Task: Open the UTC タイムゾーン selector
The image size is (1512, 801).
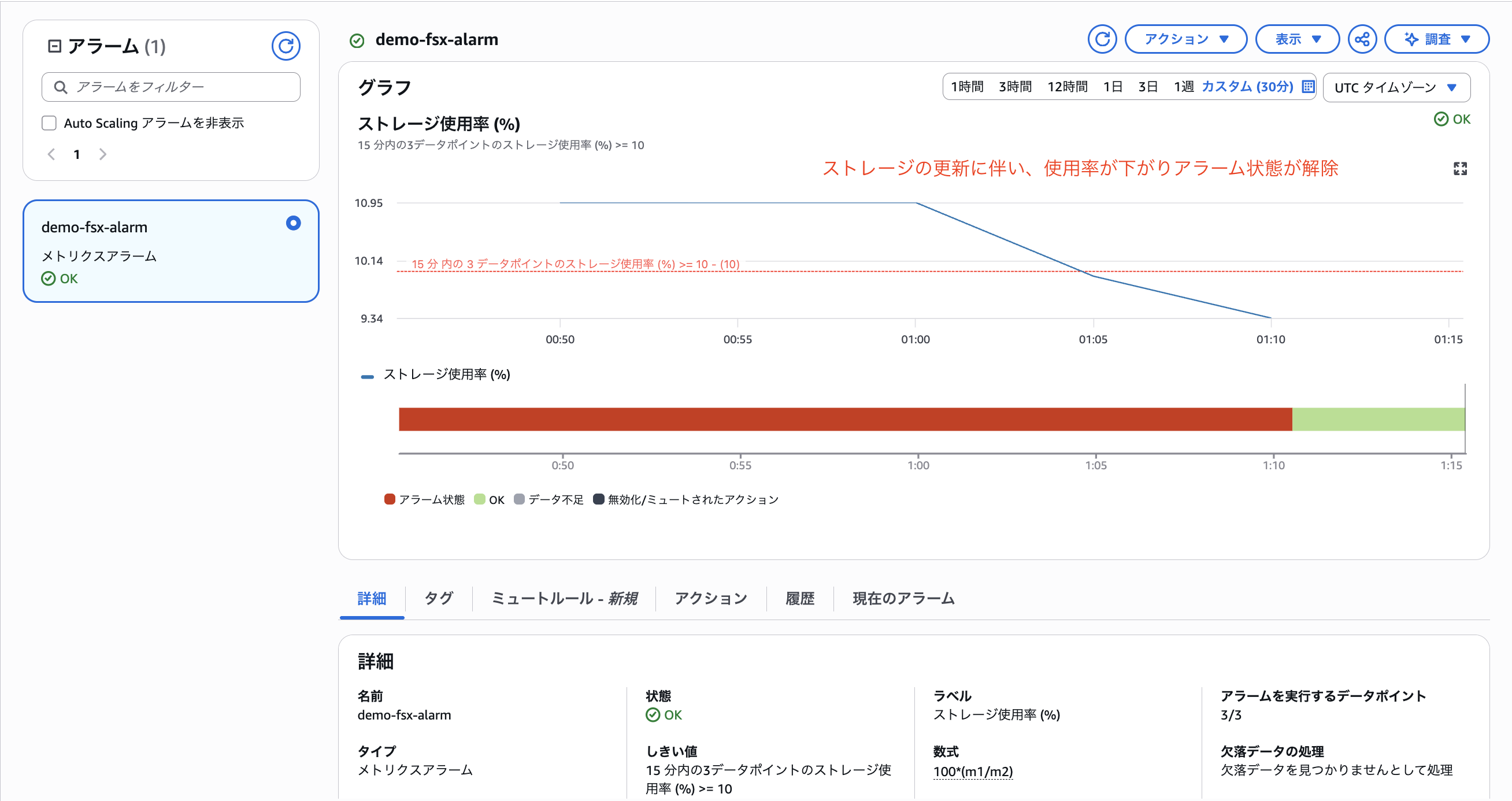Action: coord(1396,87)
